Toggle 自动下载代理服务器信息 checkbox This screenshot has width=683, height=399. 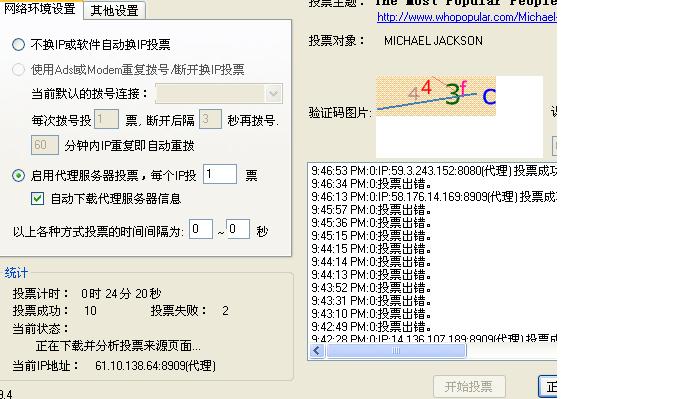point(37,199)
